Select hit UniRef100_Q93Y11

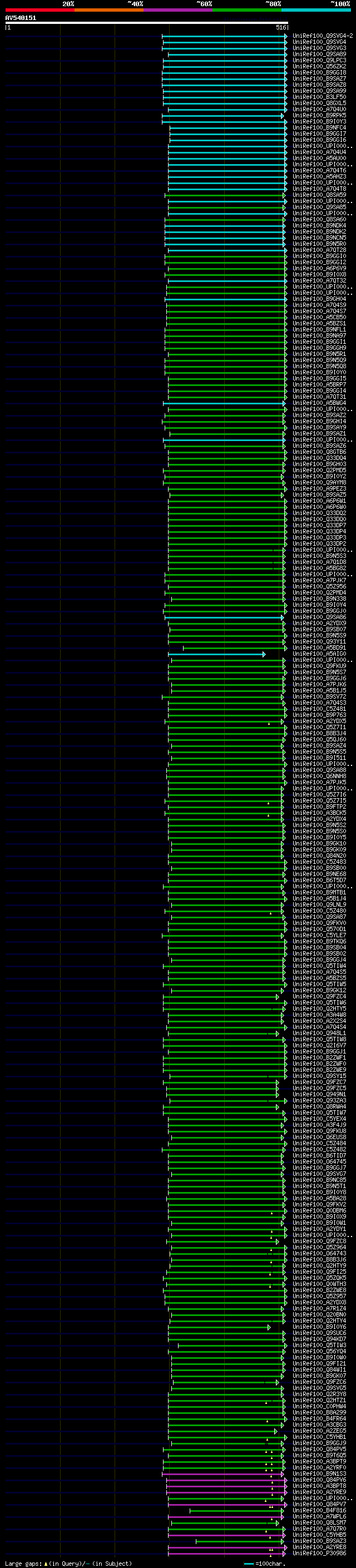pos(319,641)
